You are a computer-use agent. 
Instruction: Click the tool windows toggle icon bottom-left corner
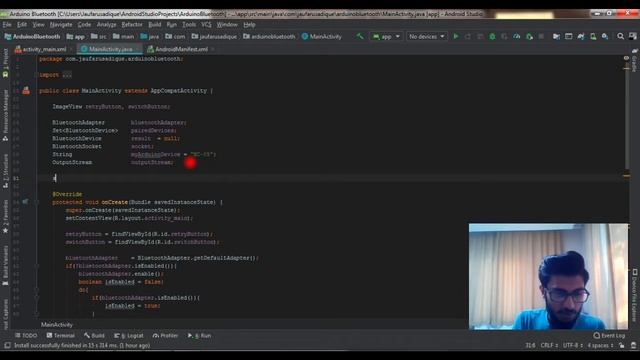tap(7, 345)
